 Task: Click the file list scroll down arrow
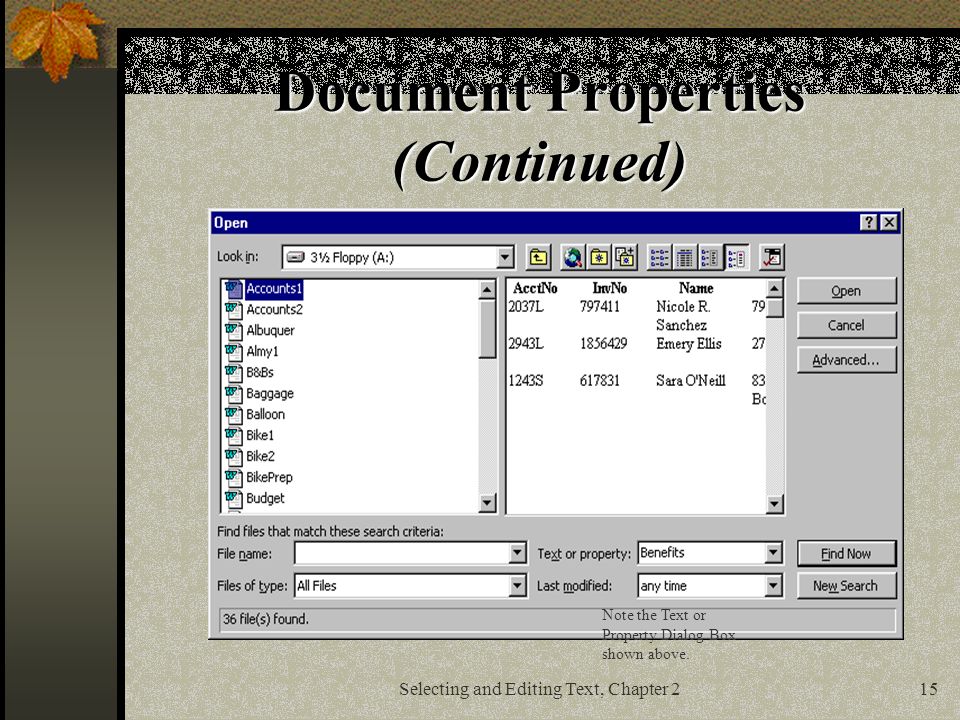(x=487, y=503)
